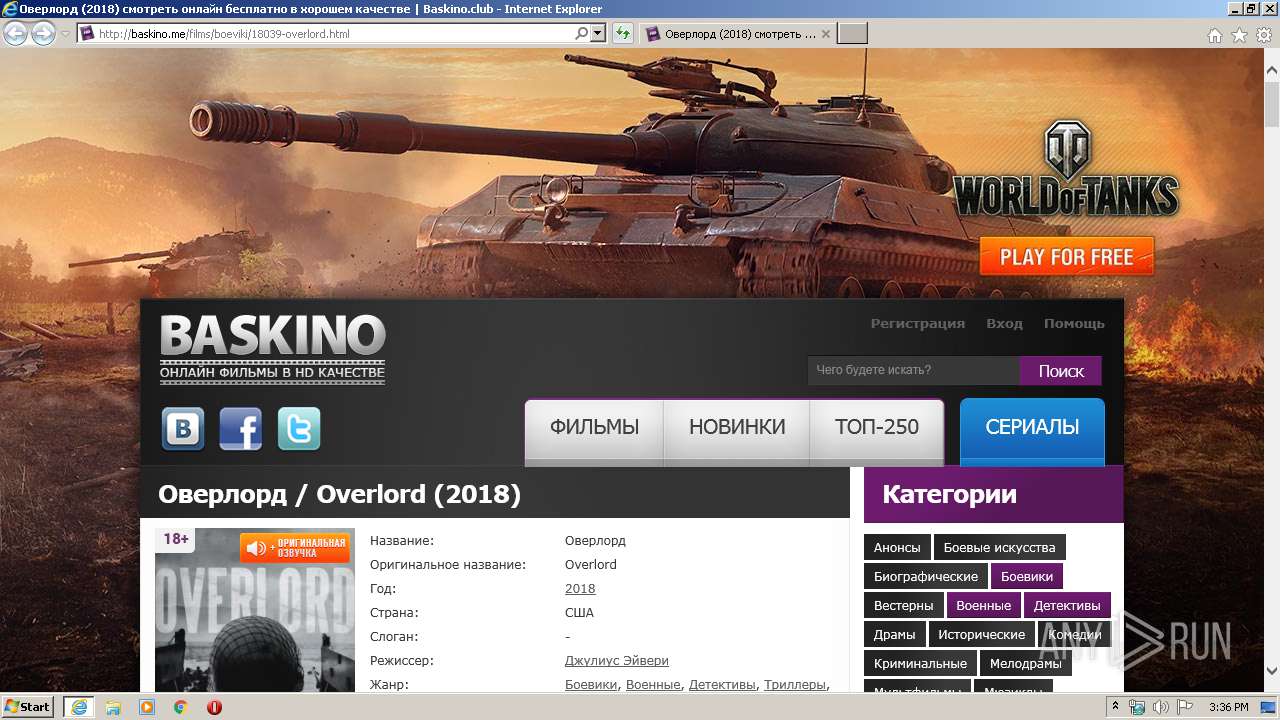The image size is (1280, 720).
Task: Open the Windows Start button
Action: click(27, 707)
